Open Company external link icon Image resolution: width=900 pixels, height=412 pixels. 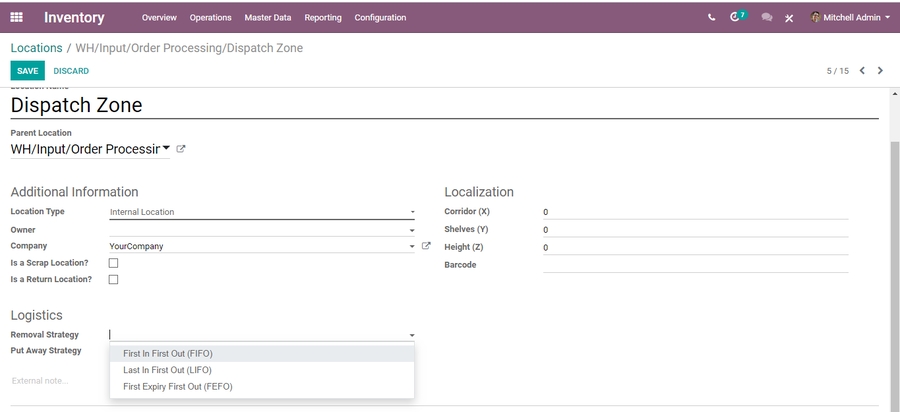(426, 246)
